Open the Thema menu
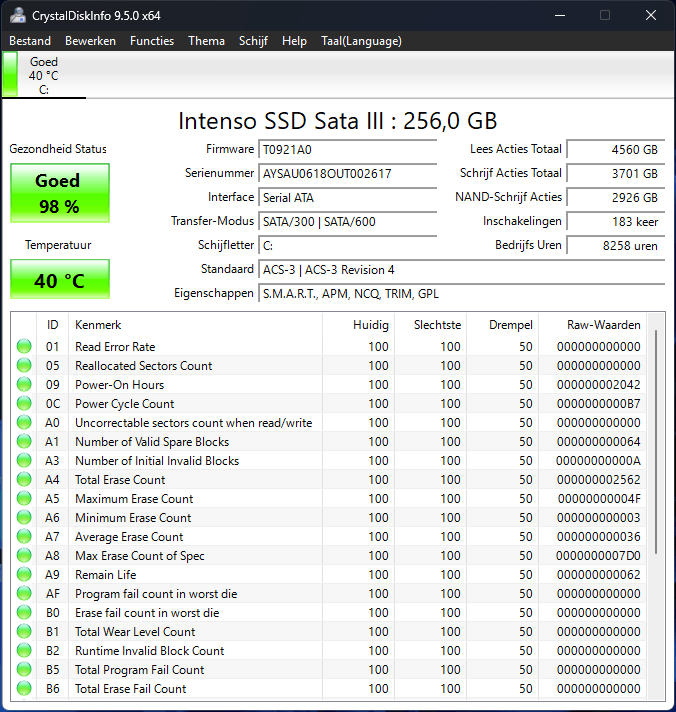This screenshot has width=676, height=712. click(x=206, y=41)
